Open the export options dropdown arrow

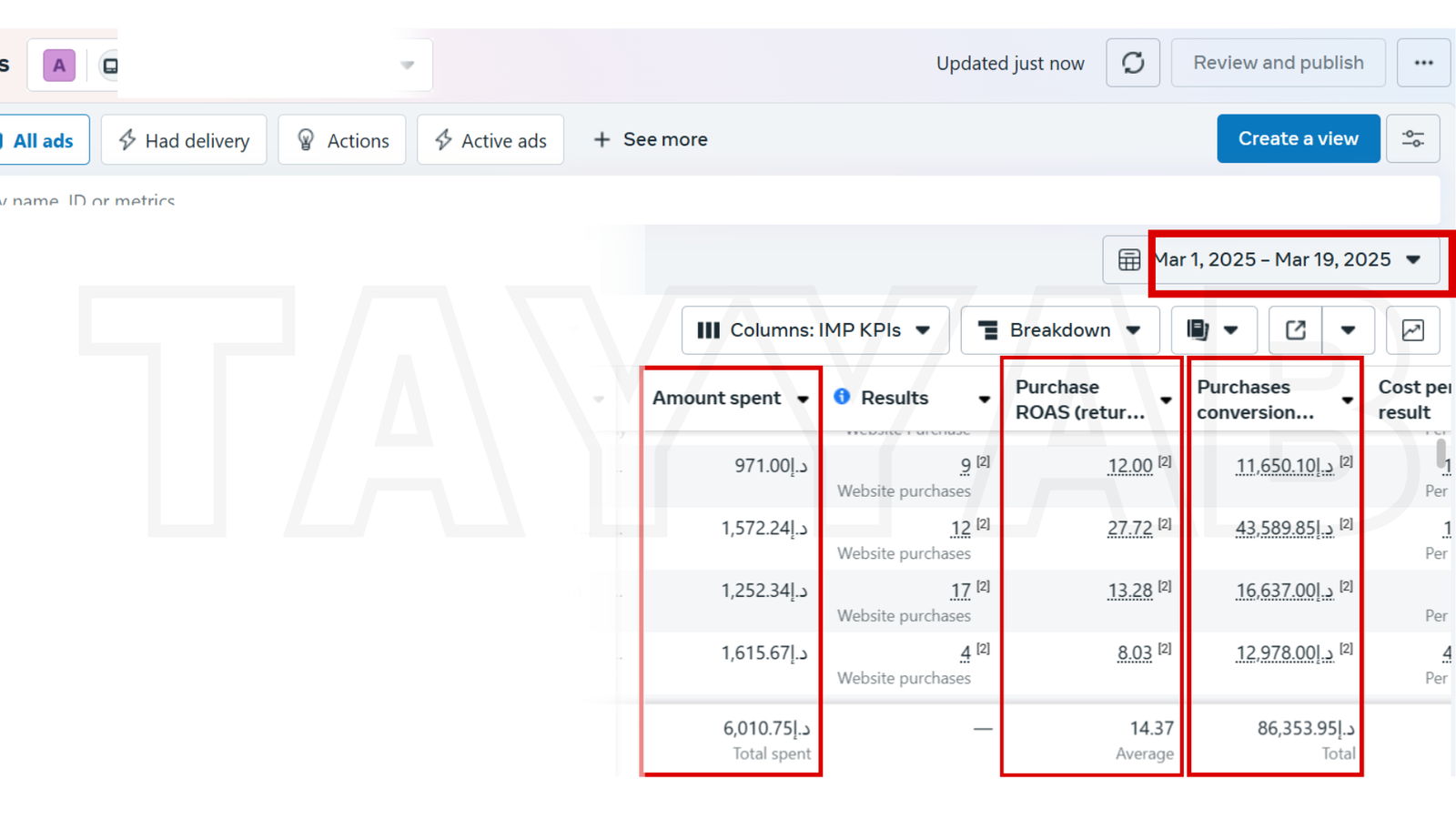coord(1348,330)
